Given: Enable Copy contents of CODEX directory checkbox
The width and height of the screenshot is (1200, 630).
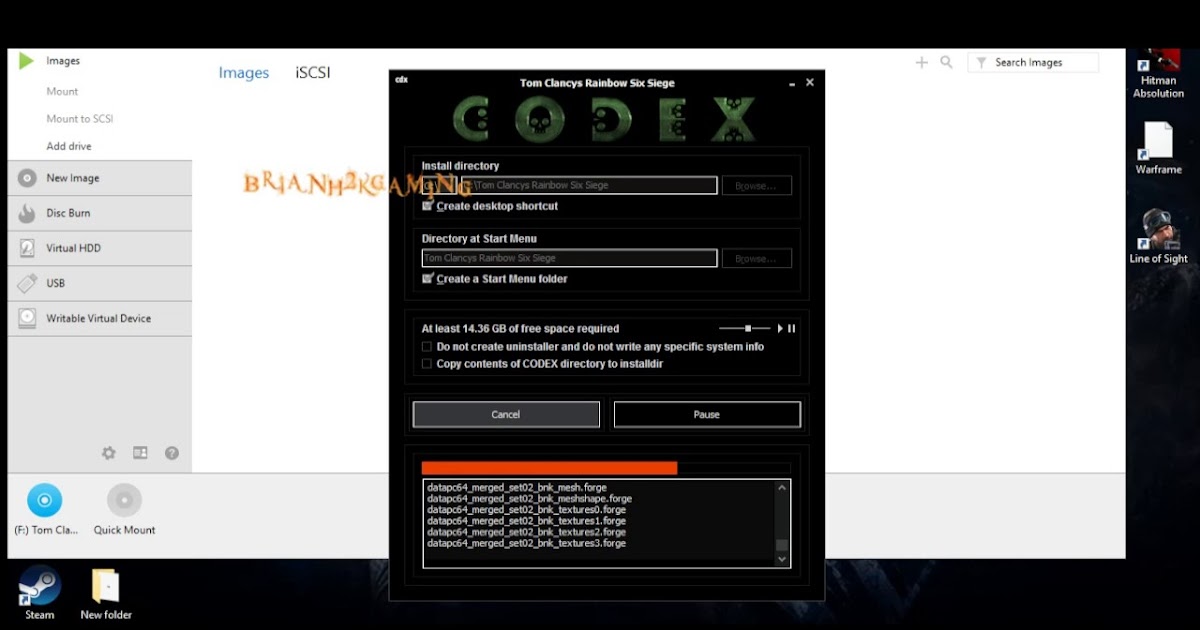Looking at the screenshot, I should 427,364.
